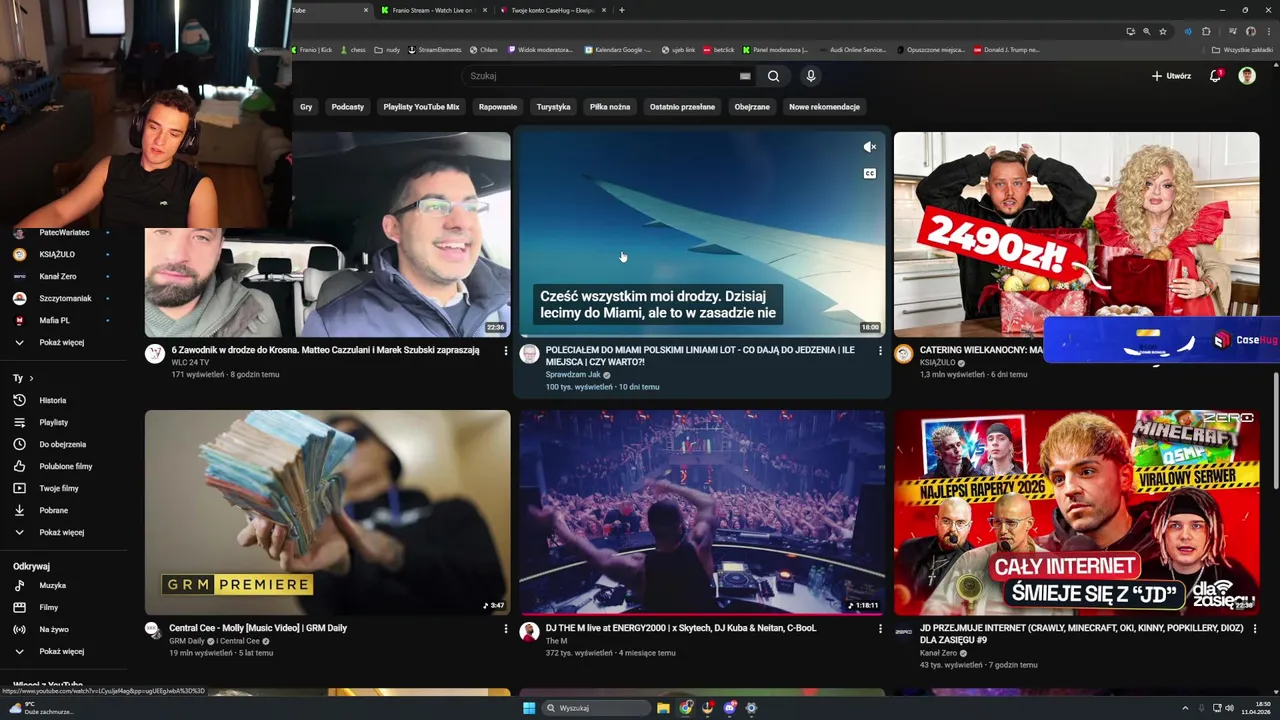Switch to Twoje konto CaseHug tab
This screenshot has height=720, width=1280.
[x=552, y=10]
